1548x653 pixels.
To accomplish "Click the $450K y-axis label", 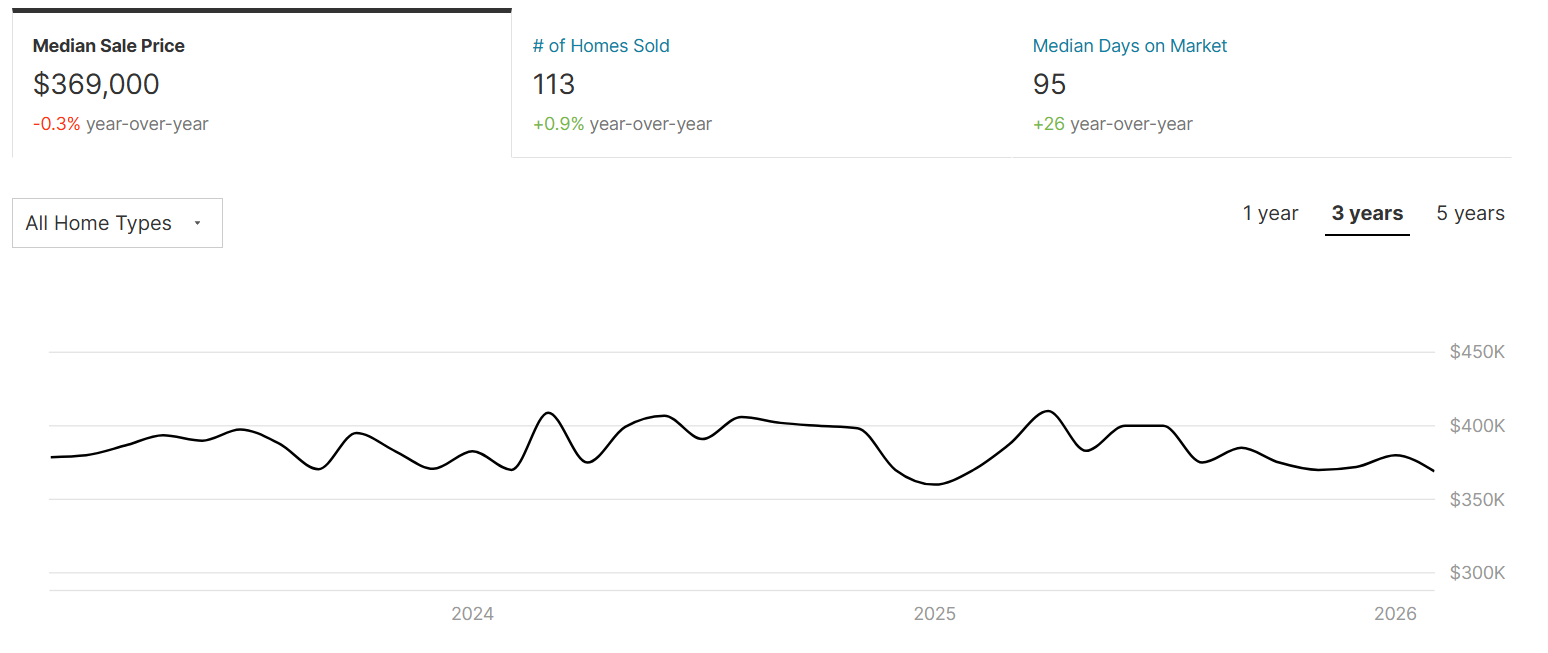I will point(1477,352).
